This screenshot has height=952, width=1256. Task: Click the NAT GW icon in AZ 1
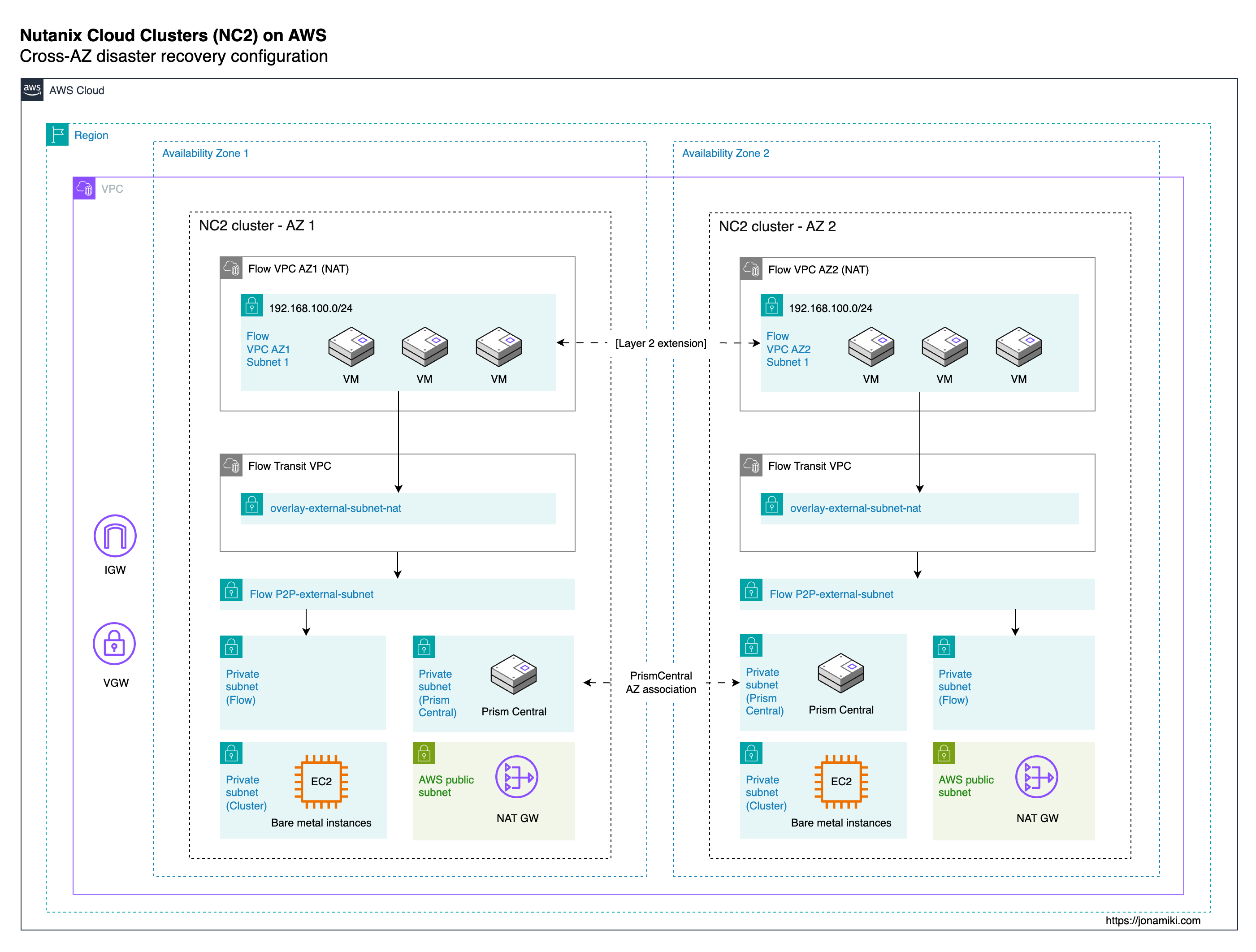pos(517,777)
